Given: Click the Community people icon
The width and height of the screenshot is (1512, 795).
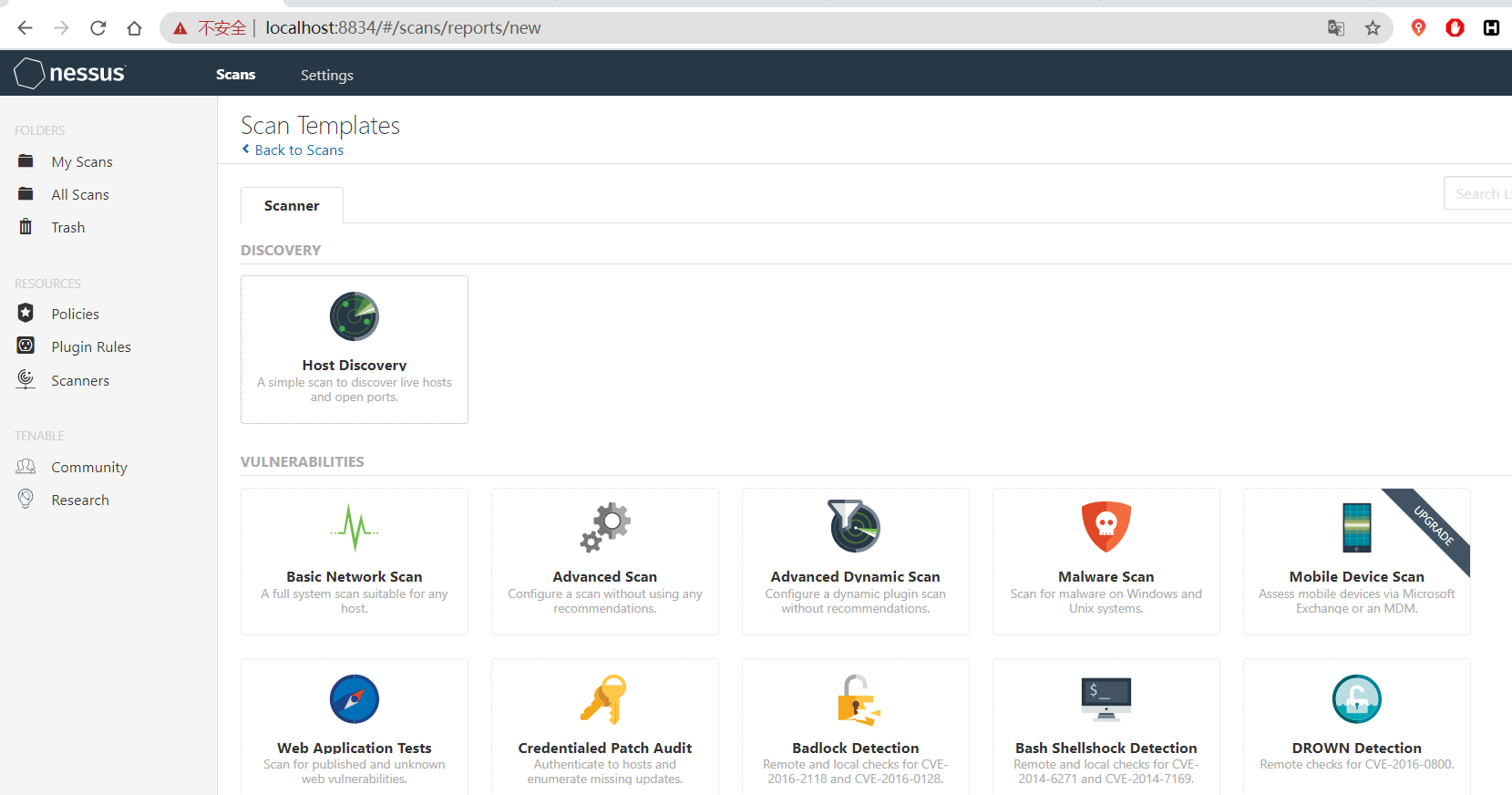Looking at the screenshot, I should 26,467.
